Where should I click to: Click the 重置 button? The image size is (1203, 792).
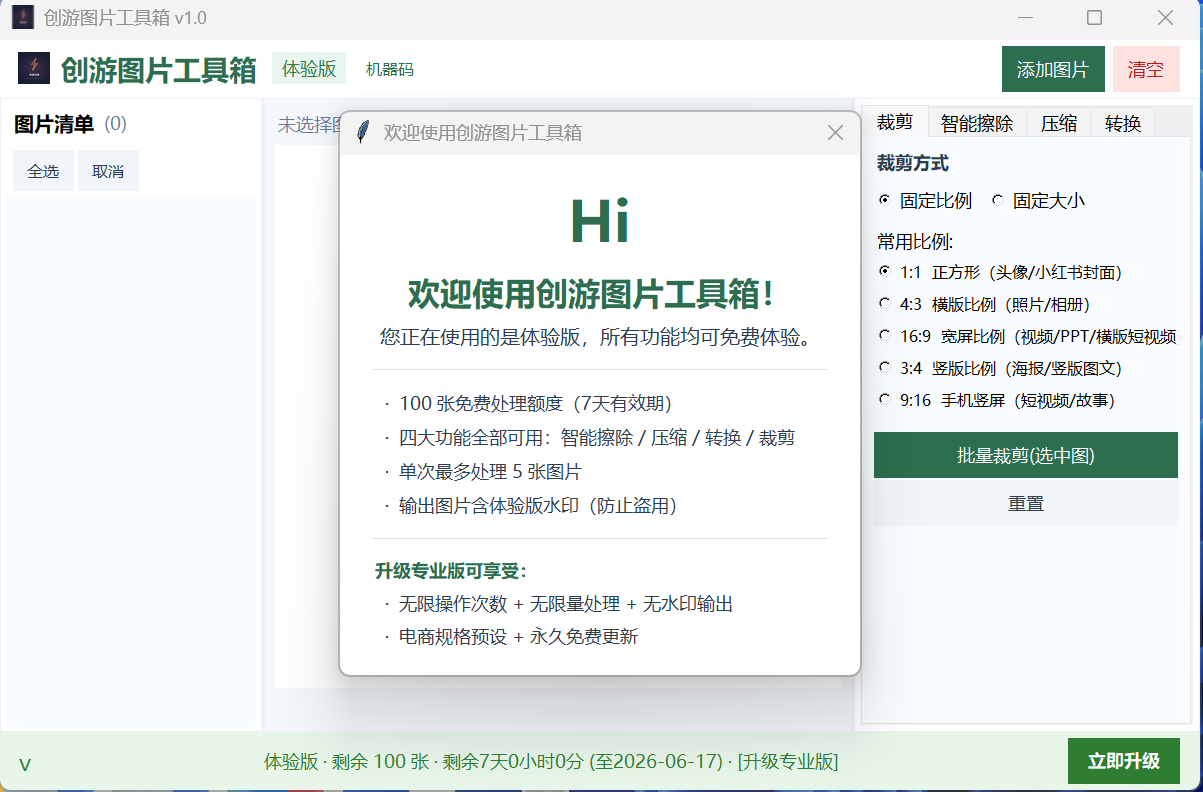coord(1026,503)
